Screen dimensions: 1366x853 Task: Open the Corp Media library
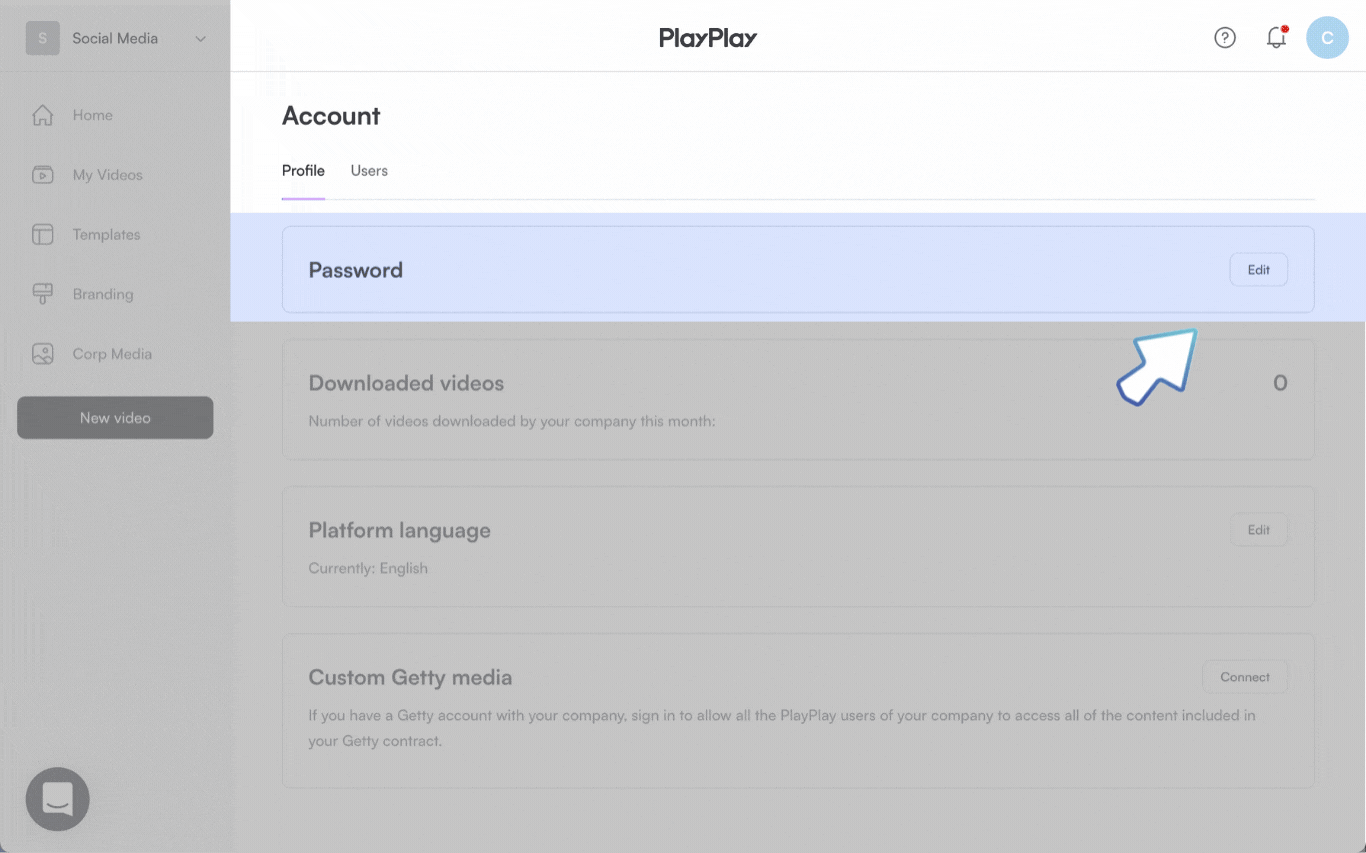(x=112, y=353)
